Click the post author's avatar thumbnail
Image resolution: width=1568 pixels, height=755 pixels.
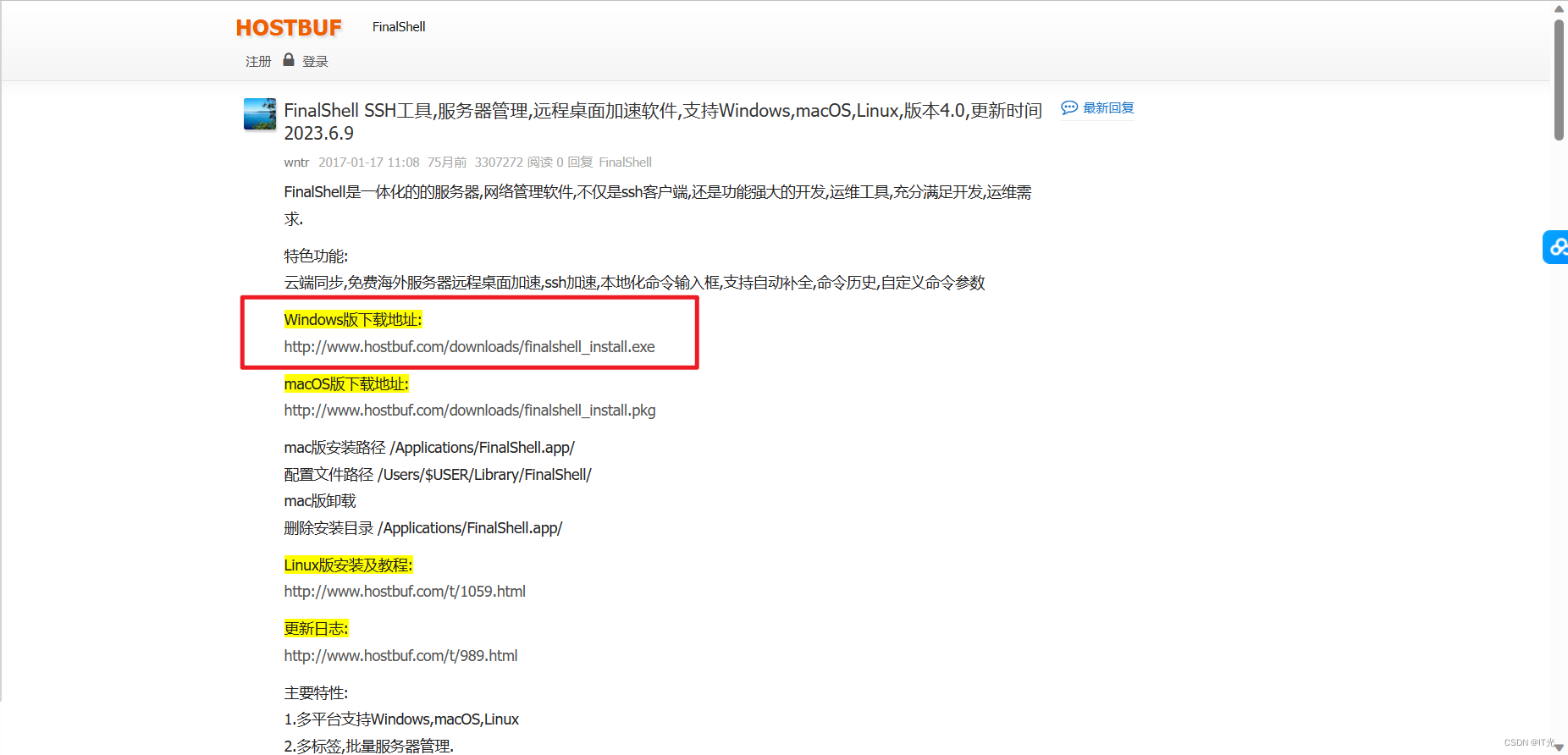(x=260, y=113)
